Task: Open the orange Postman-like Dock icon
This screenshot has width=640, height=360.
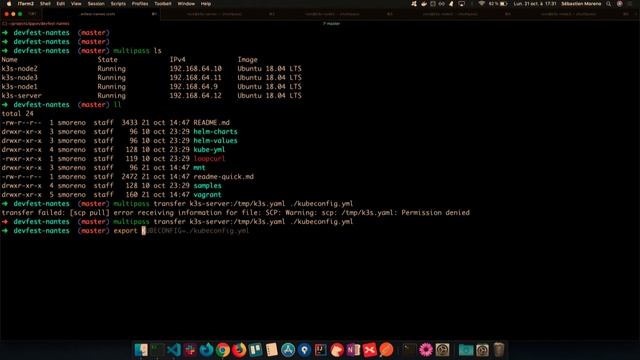Action: coord(386,350)
